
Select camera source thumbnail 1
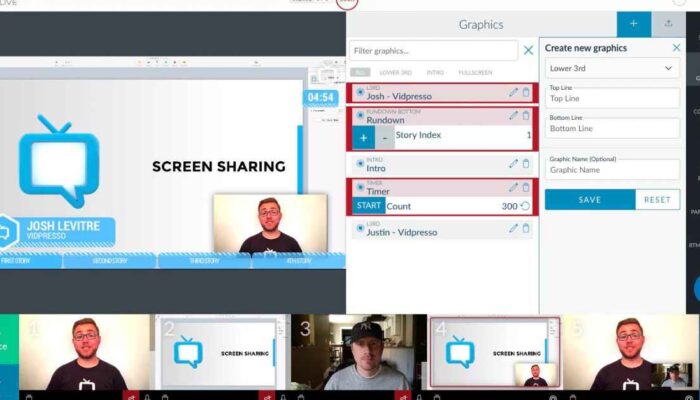tap(84, 352)
